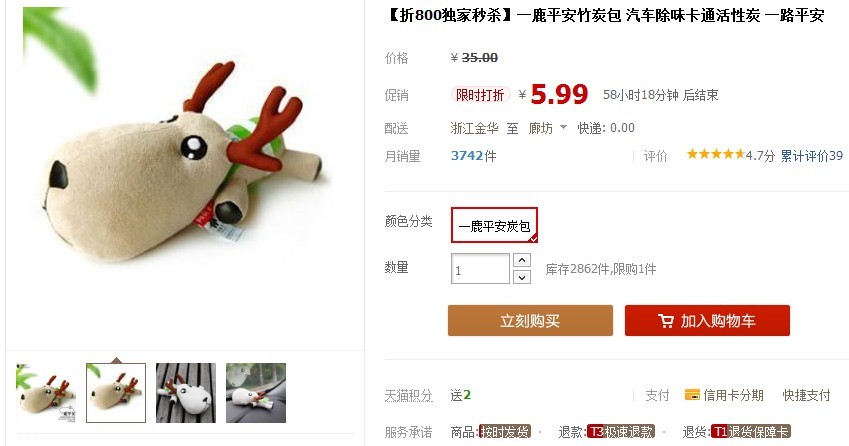Select the second highlighted deer thumbnail
The height and width of the screenshot is (446, 849).
(x=116, y=393)
